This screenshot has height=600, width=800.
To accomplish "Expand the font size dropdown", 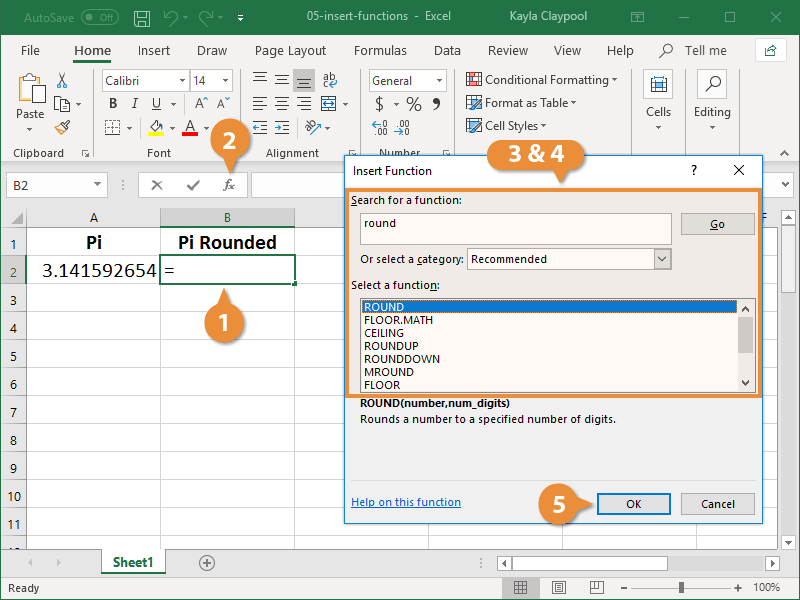I will (x=225, y=81).
